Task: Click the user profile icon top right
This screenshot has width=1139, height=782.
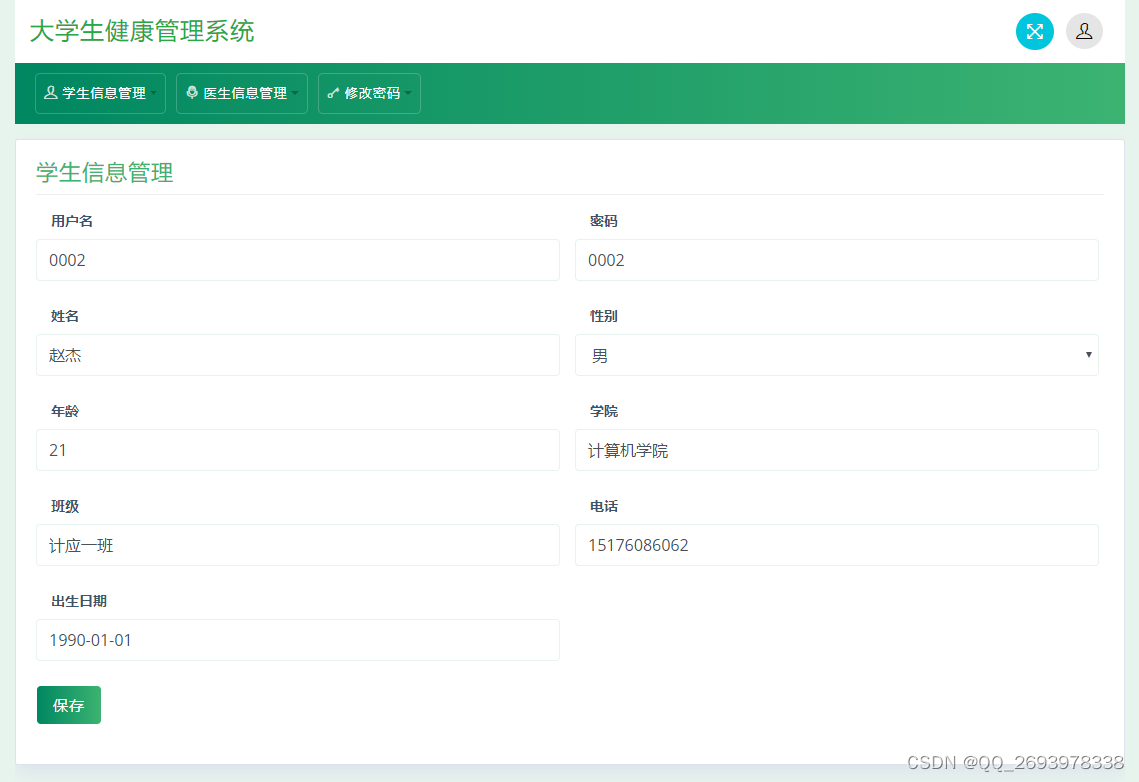Action: coord(1084,31)
